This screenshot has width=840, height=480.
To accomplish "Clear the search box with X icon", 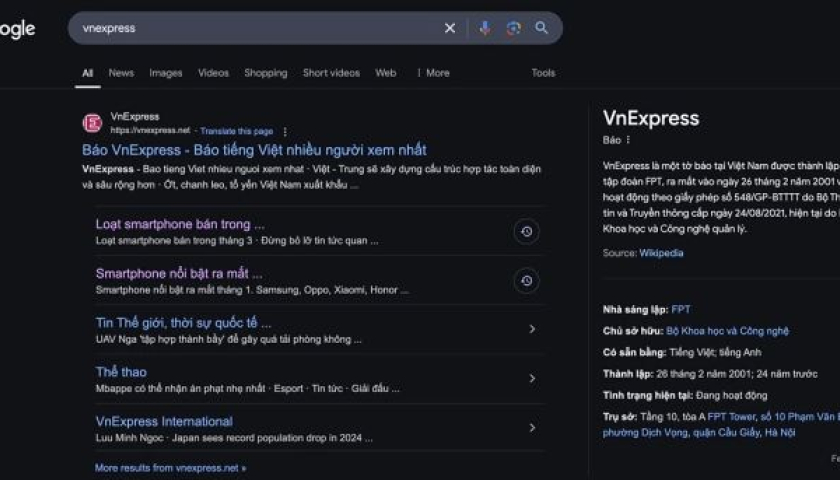I will click(450, 28).
